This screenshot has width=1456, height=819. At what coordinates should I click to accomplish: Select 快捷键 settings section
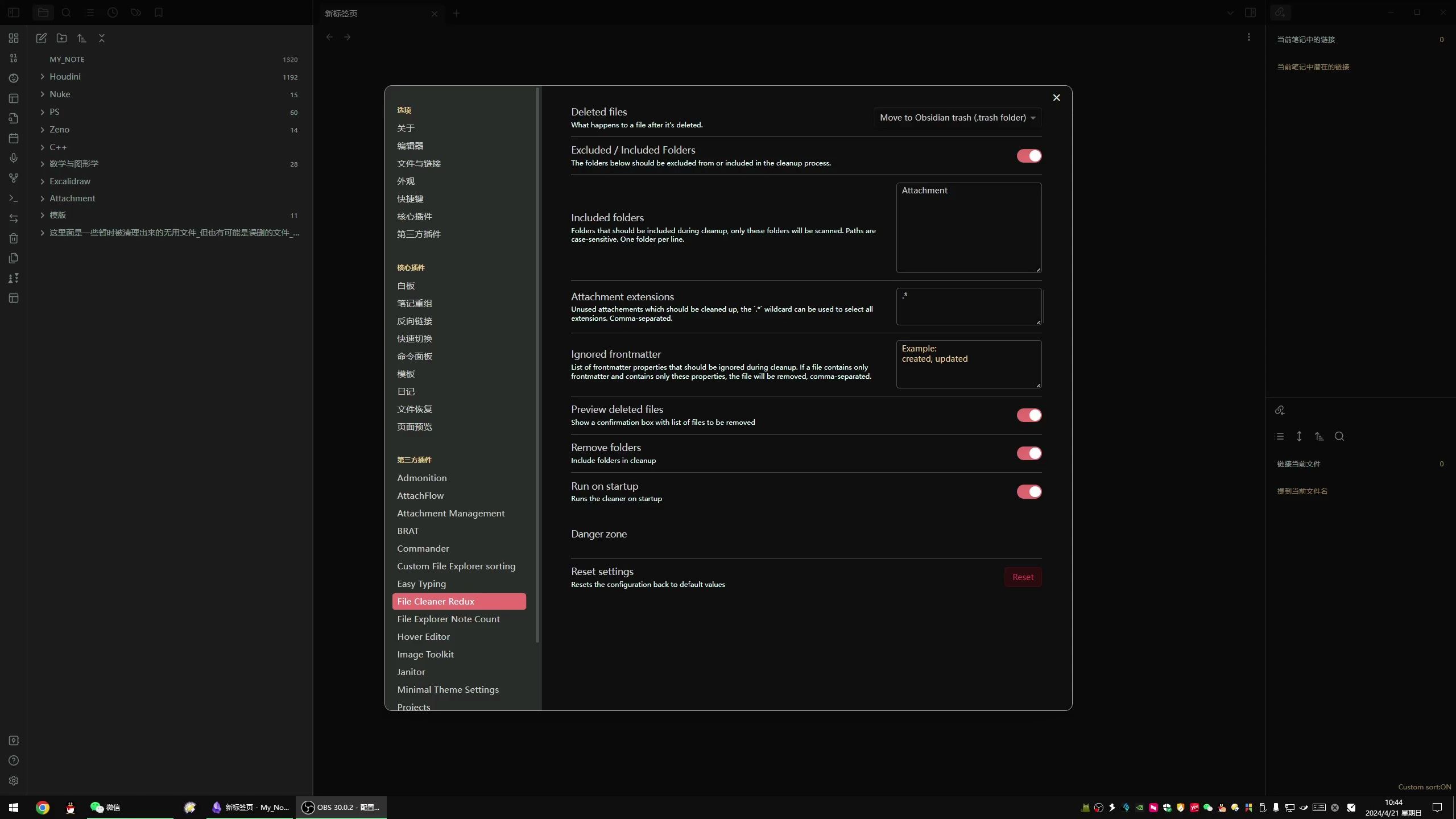tap(409, 198)
